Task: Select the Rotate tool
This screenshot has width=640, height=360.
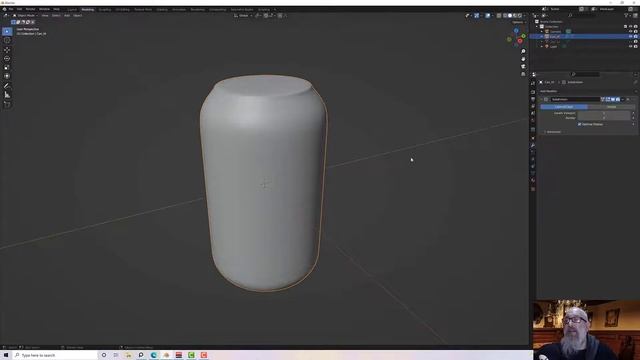Action: [x=7, y=59]
